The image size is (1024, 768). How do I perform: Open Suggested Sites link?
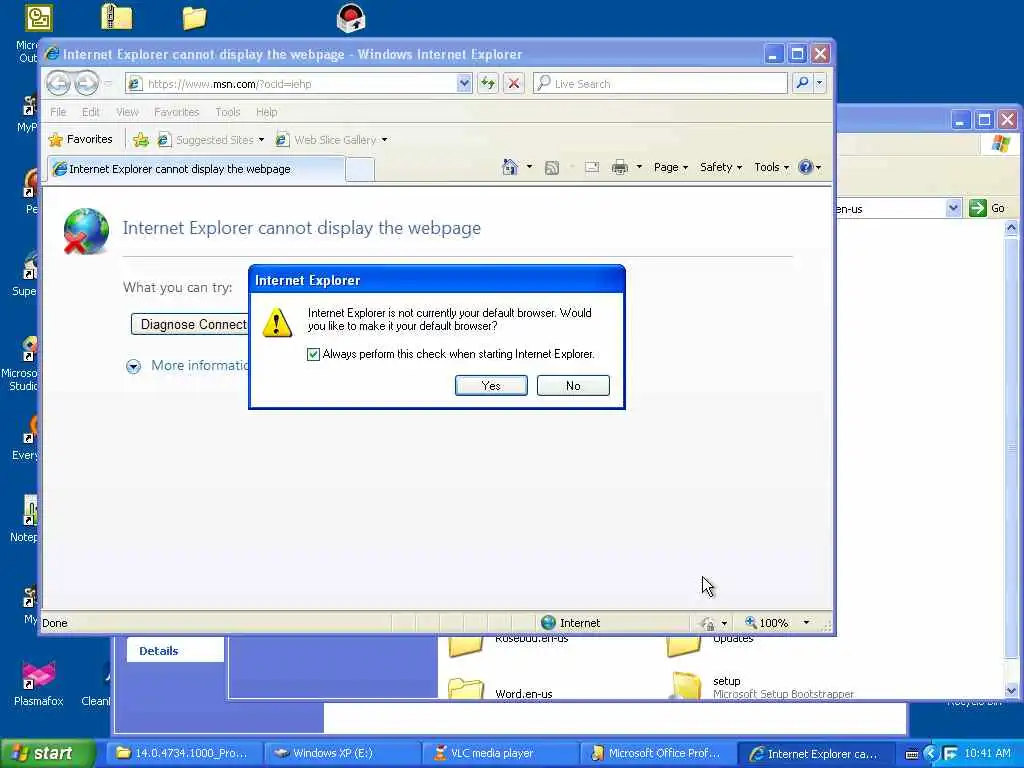[211, 140]
